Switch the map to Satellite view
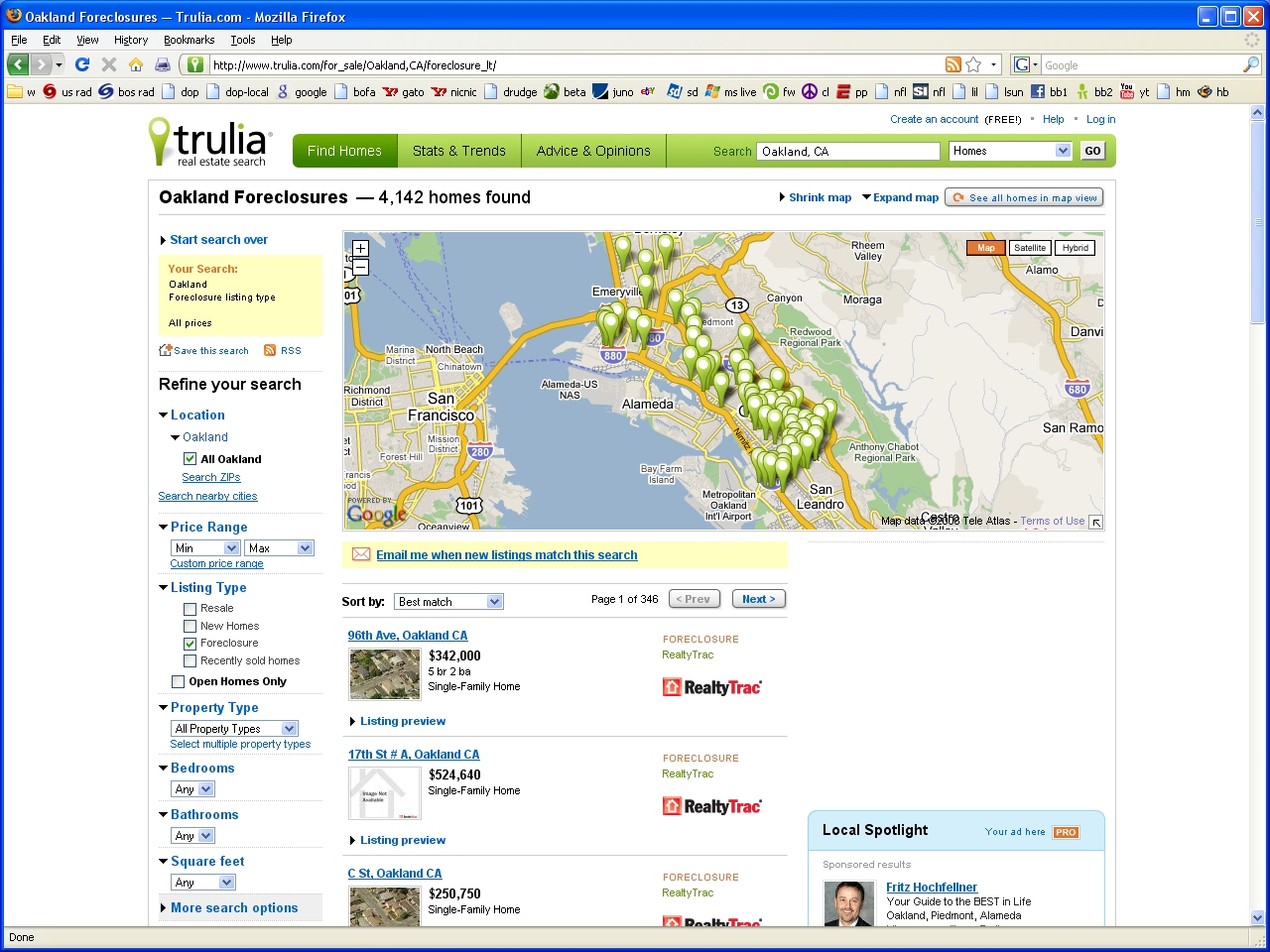Viewport: 1270px width, 952px height. click(1030, 248)
